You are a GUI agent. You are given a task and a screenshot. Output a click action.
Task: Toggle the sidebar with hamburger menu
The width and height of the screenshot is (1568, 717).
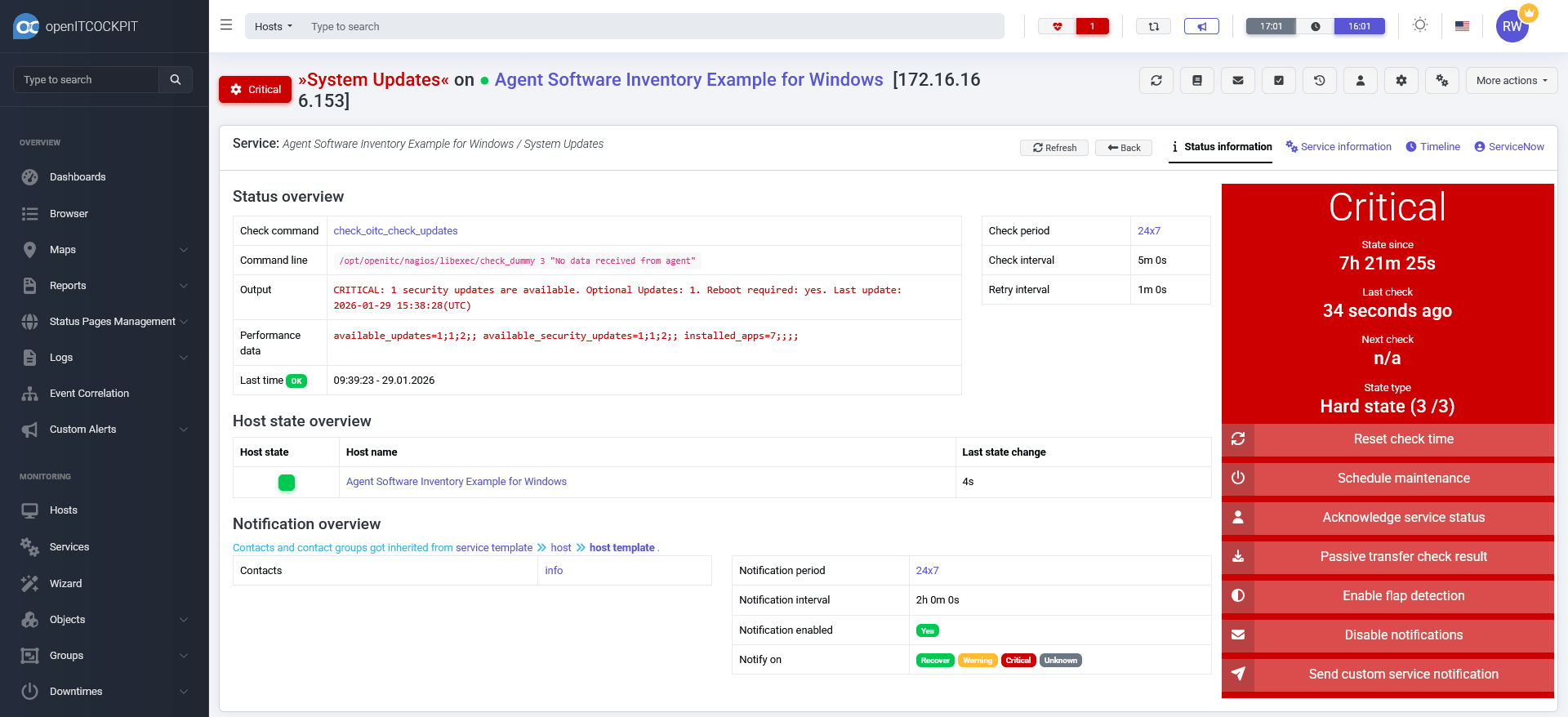pos(226,25)
